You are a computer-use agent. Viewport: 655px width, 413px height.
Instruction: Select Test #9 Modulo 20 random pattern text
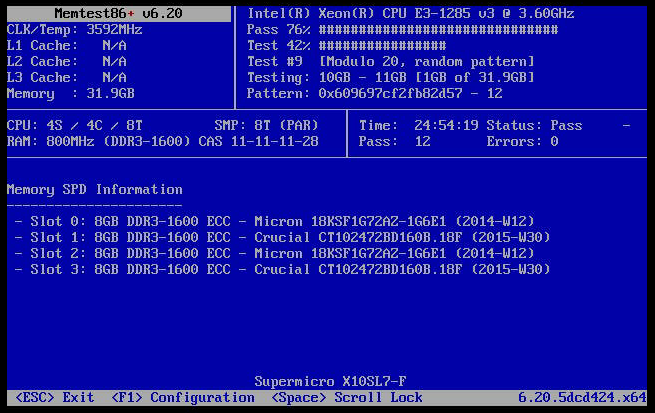coord(391,62)
